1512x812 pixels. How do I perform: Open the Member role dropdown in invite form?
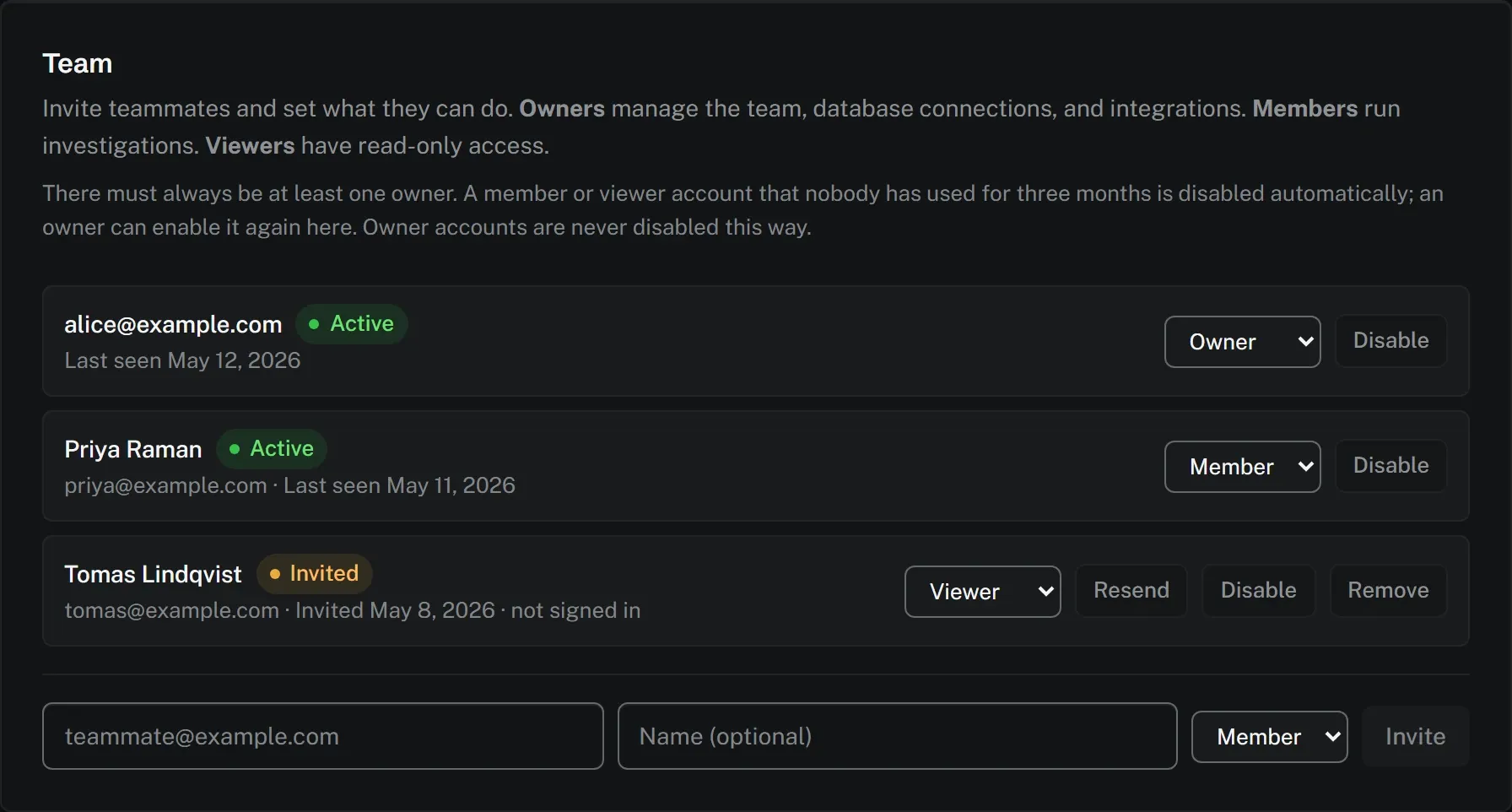[x=1269, y=737]
